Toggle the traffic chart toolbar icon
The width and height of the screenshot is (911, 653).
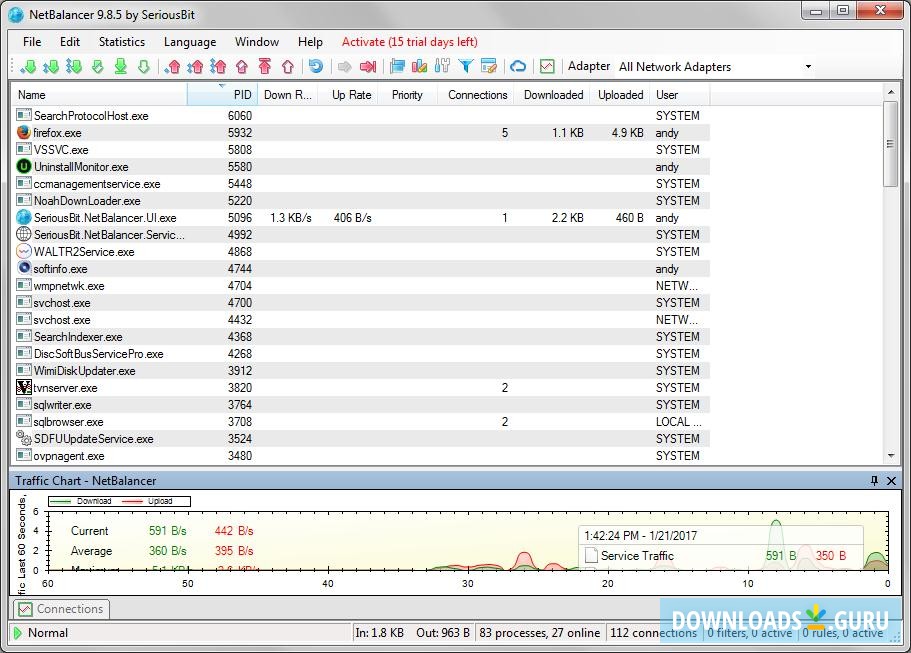547,66
